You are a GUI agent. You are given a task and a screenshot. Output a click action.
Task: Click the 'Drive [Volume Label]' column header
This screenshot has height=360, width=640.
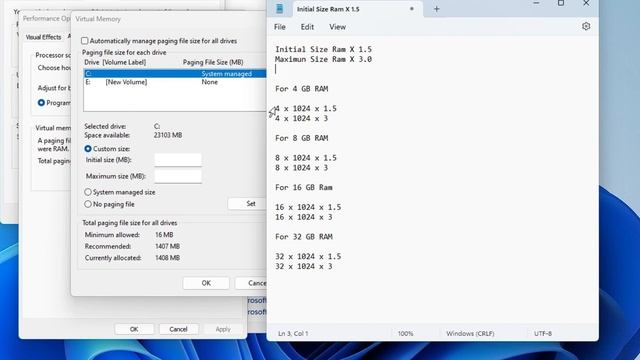[115, 62]
